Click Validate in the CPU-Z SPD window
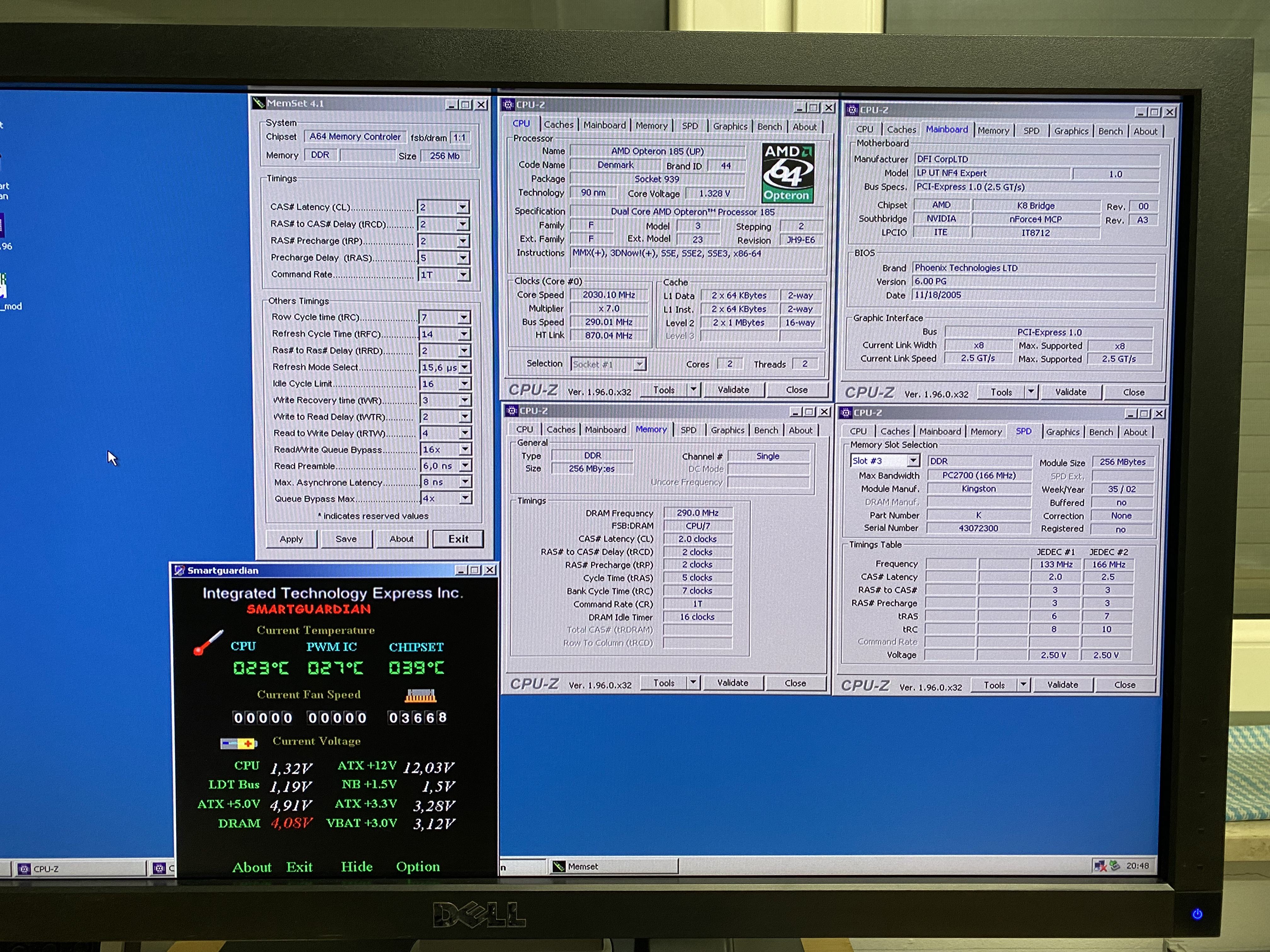 [1063, 685]
